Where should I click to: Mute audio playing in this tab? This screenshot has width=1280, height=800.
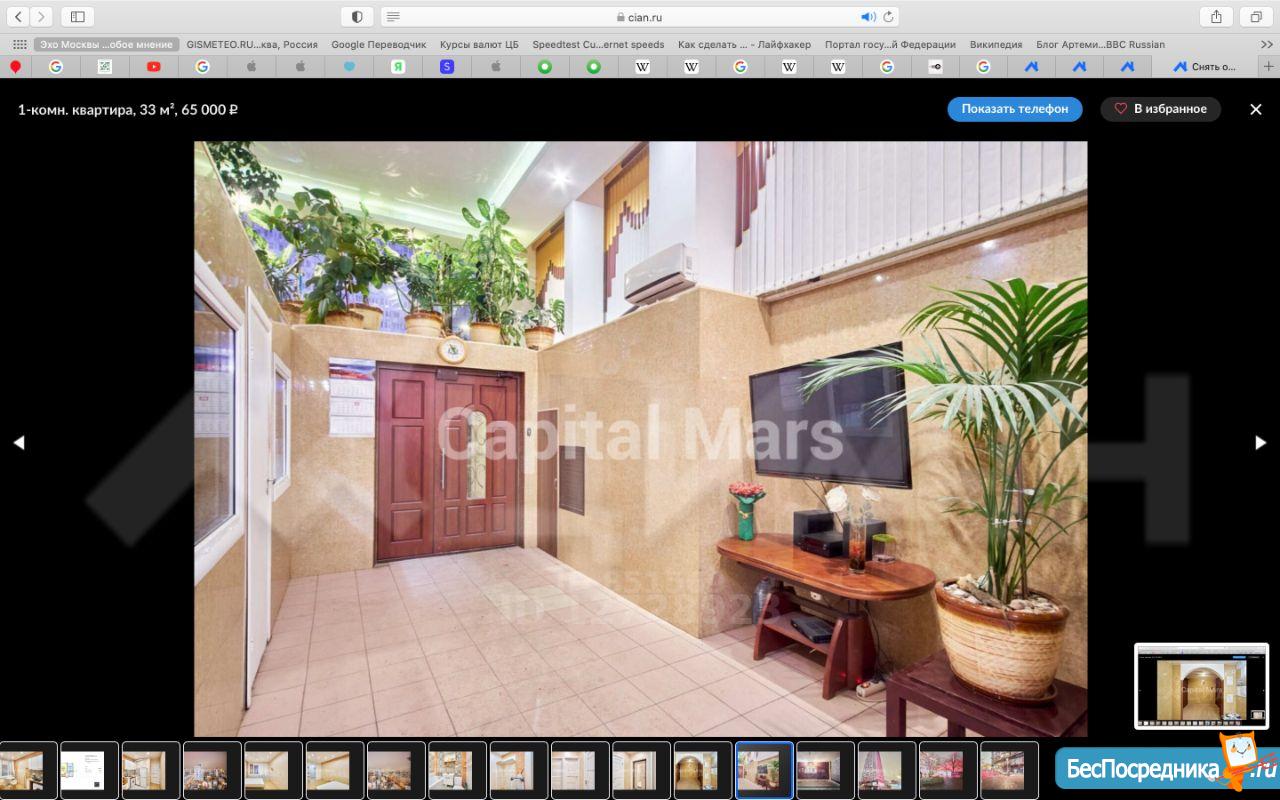(867, 17)
